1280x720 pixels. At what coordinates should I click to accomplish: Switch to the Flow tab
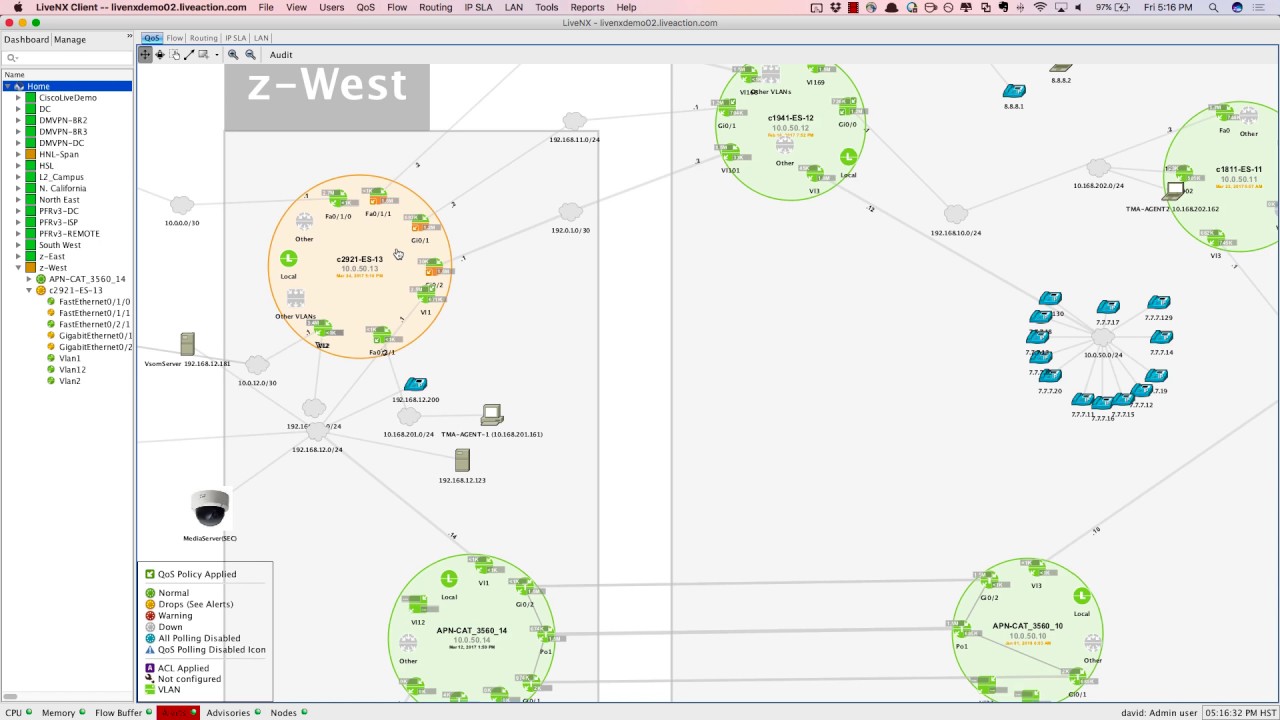(175, 38)
